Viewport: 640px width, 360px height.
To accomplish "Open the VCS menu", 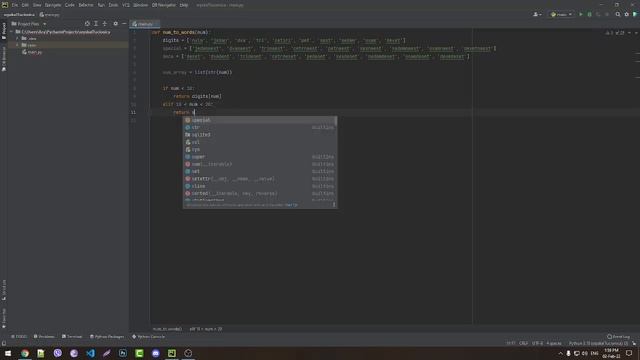I will coord(126,5).
